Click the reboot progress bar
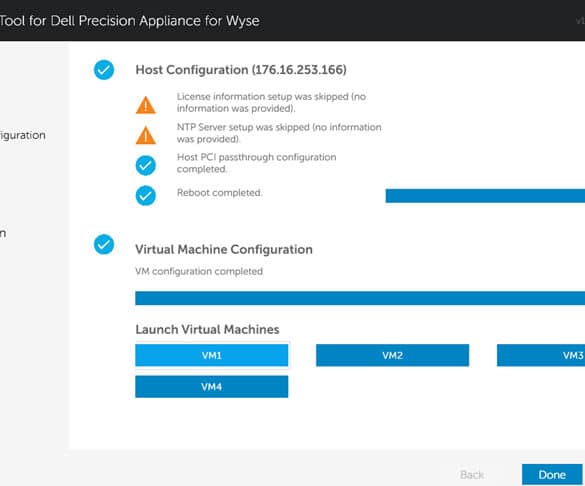 (485, 196)
